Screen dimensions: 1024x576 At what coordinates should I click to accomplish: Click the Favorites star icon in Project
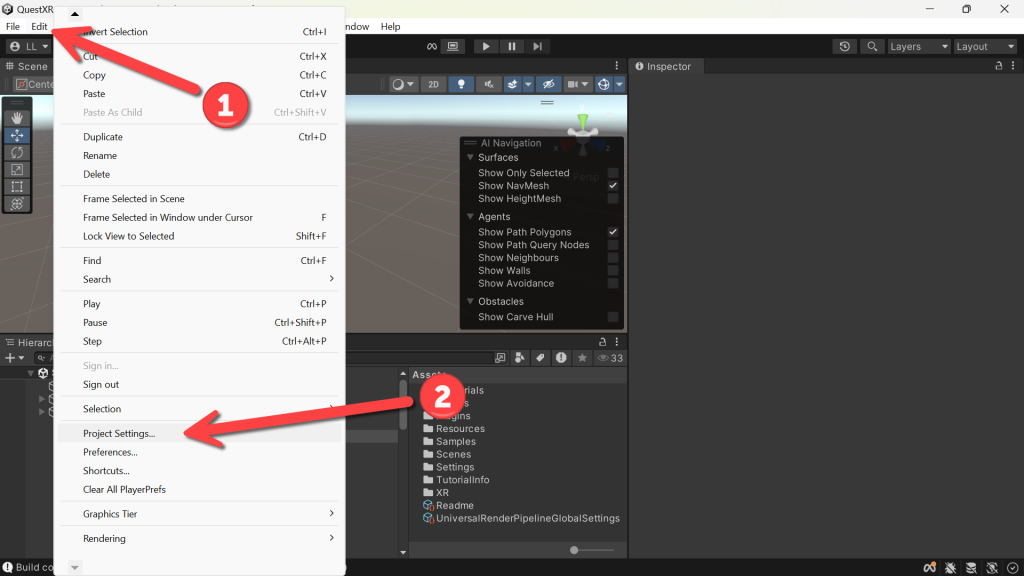point(582,358)
